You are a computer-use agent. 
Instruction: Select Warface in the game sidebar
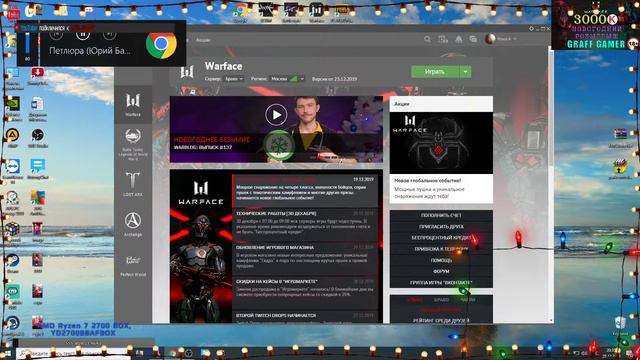[x=133, y=104]
